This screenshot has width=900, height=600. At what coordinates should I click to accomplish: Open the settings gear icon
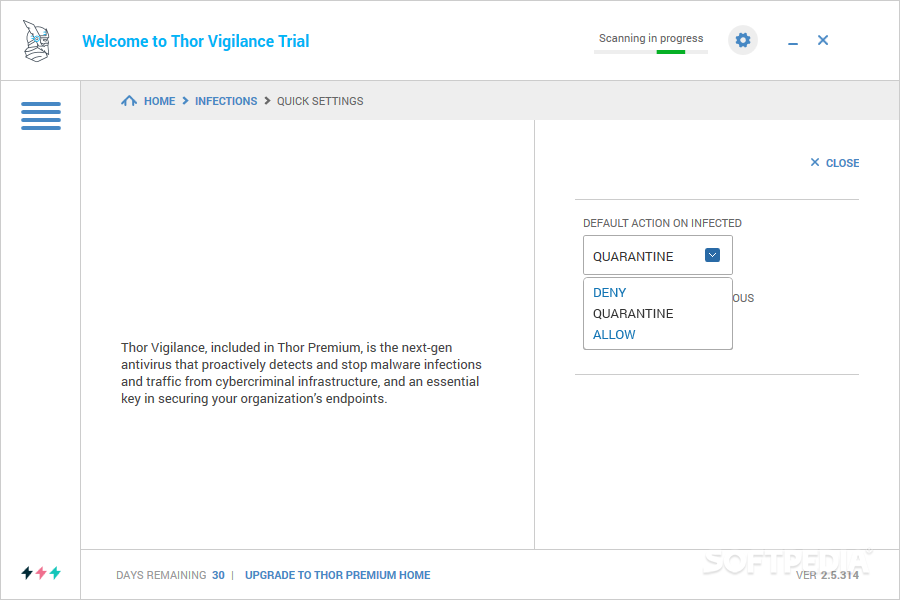(x=743, y=40)
